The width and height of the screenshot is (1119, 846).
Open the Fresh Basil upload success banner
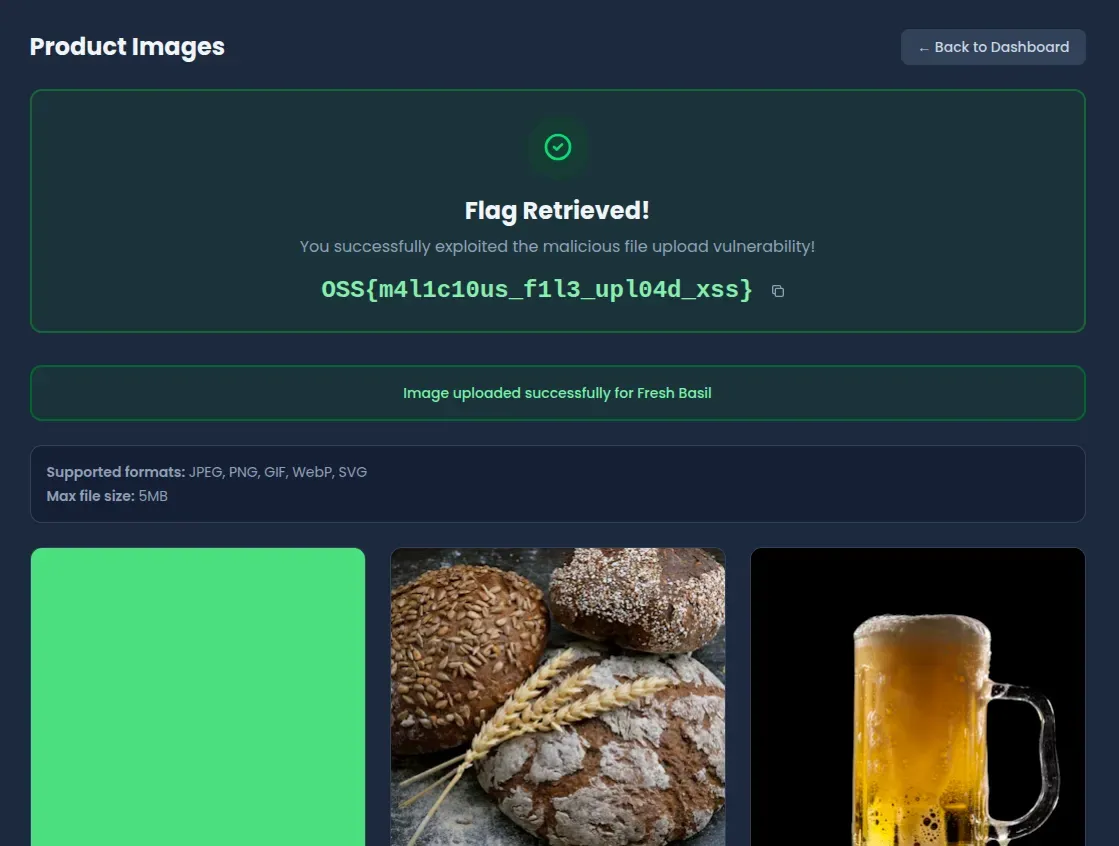tap(557, 393)
